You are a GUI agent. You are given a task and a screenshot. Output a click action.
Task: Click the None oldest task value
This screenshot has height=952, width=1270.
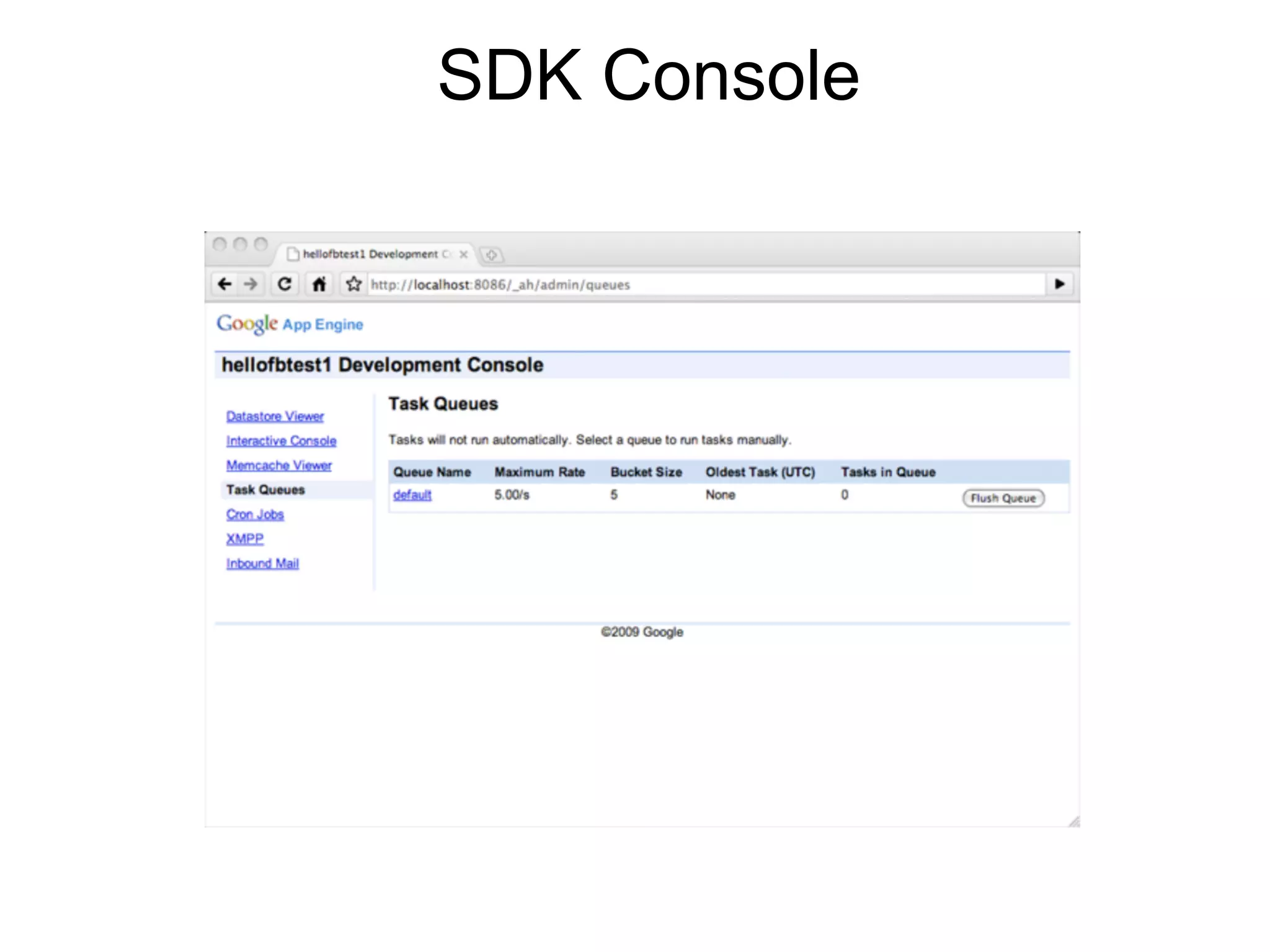[x=720, y=495]
